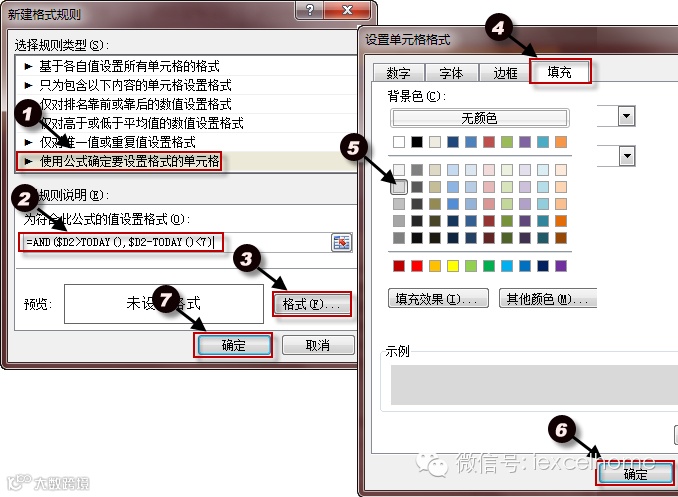Screen dimensions: 678x497
Task: Pick the purple swatch in theme color row
Action: tap(525, 142)
